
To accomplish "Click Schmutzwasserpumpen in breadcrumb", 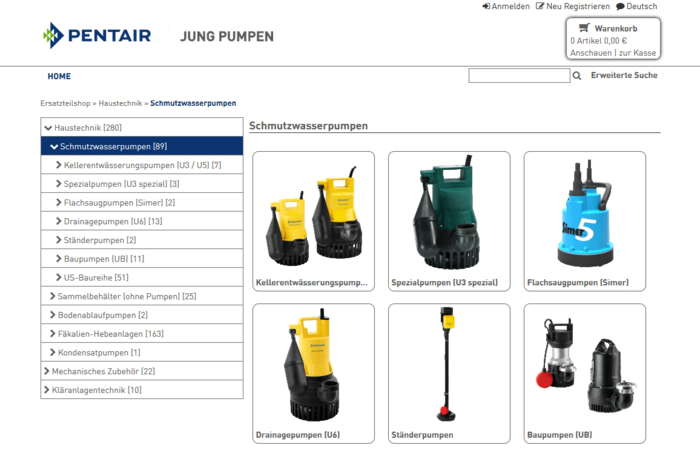I will (x=193, y=103).
